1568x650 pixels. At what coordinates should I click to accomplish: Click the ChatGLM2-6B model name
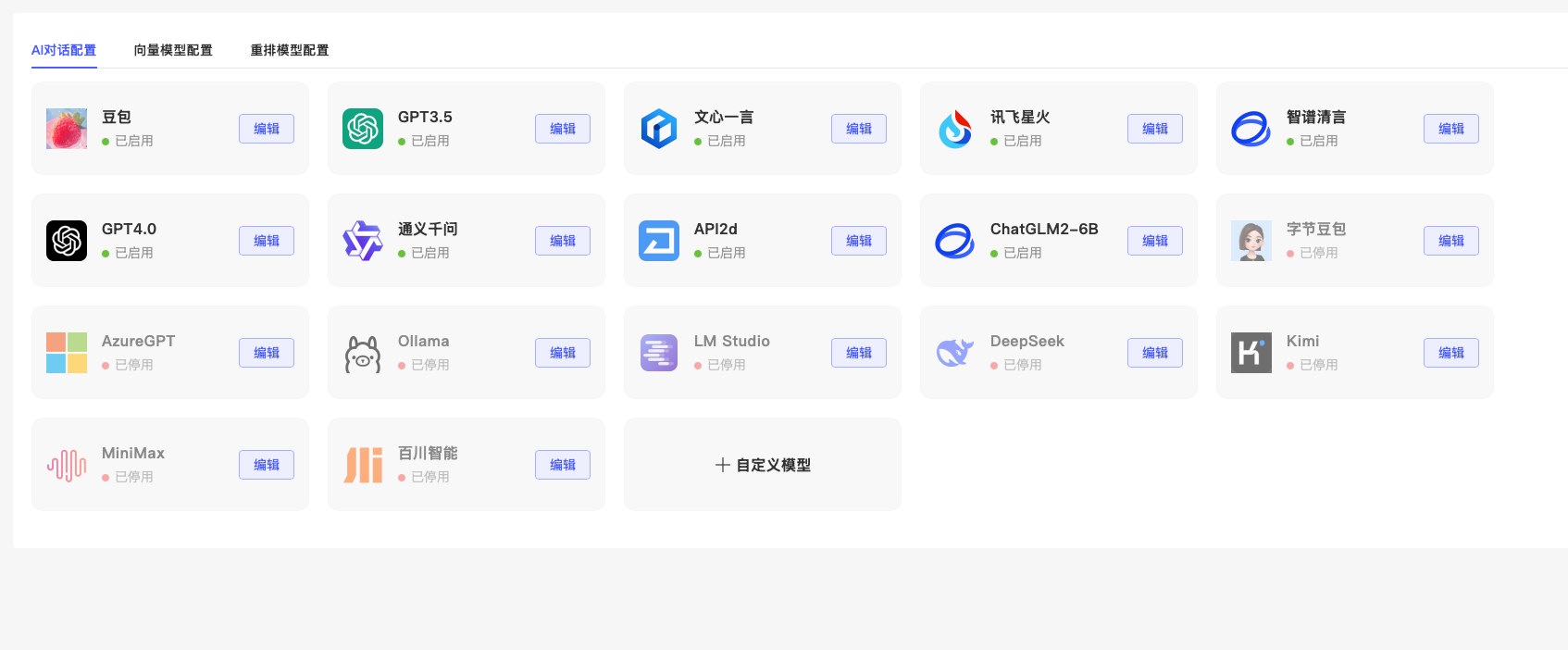(1044, 229)
